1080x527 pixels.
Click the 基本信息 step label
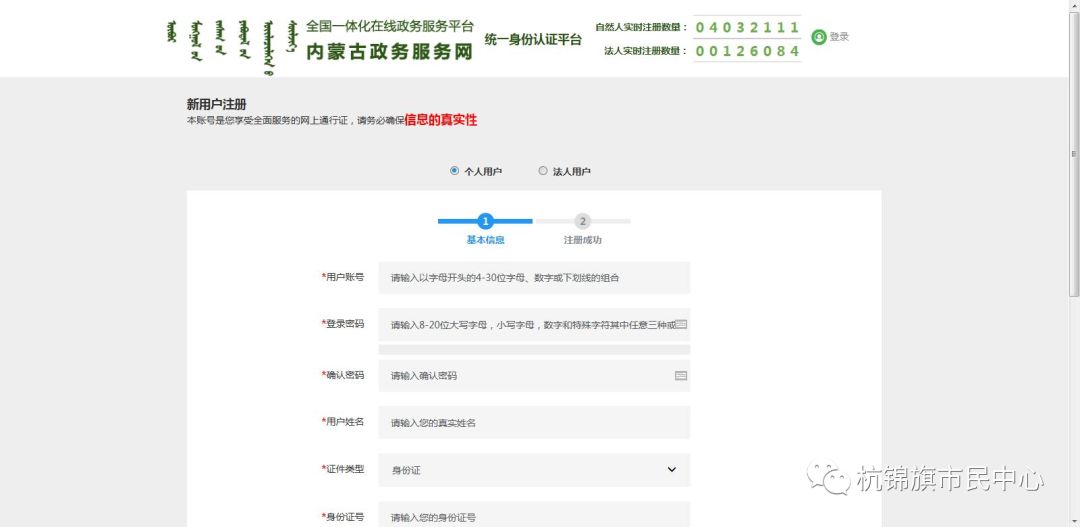[x=486, y=240]
